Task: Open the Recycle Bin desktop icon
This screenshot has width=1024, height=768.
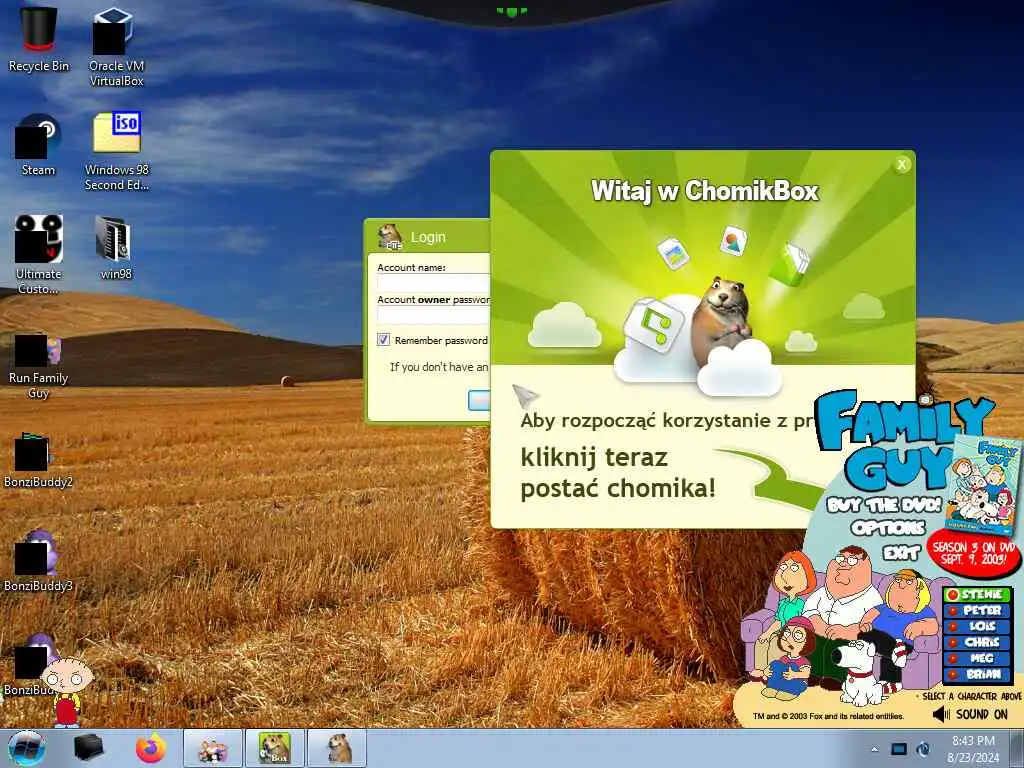Action: 39,39
